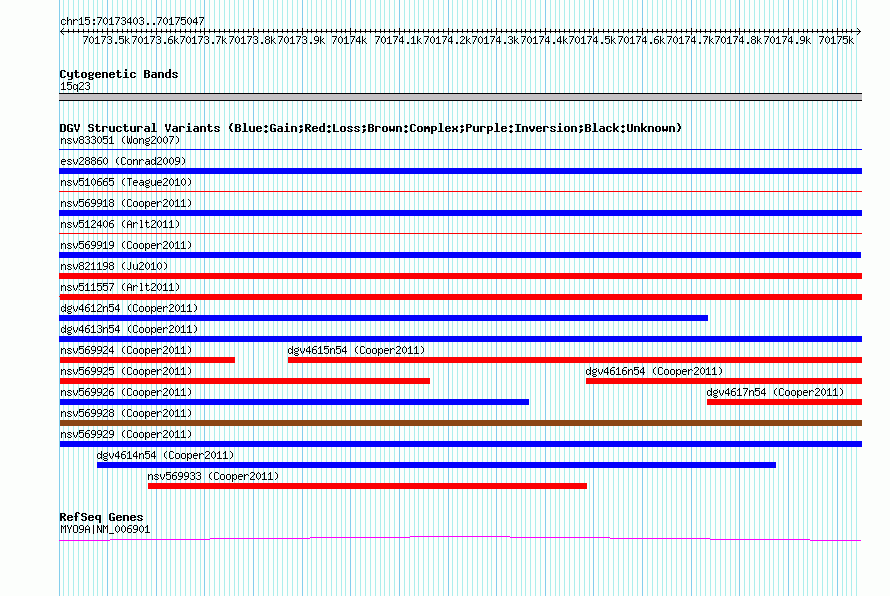The width and height of the screenshot is (890, 596).
Task: Click the brown complex bar of nsv569928
Action: [460, 423]
